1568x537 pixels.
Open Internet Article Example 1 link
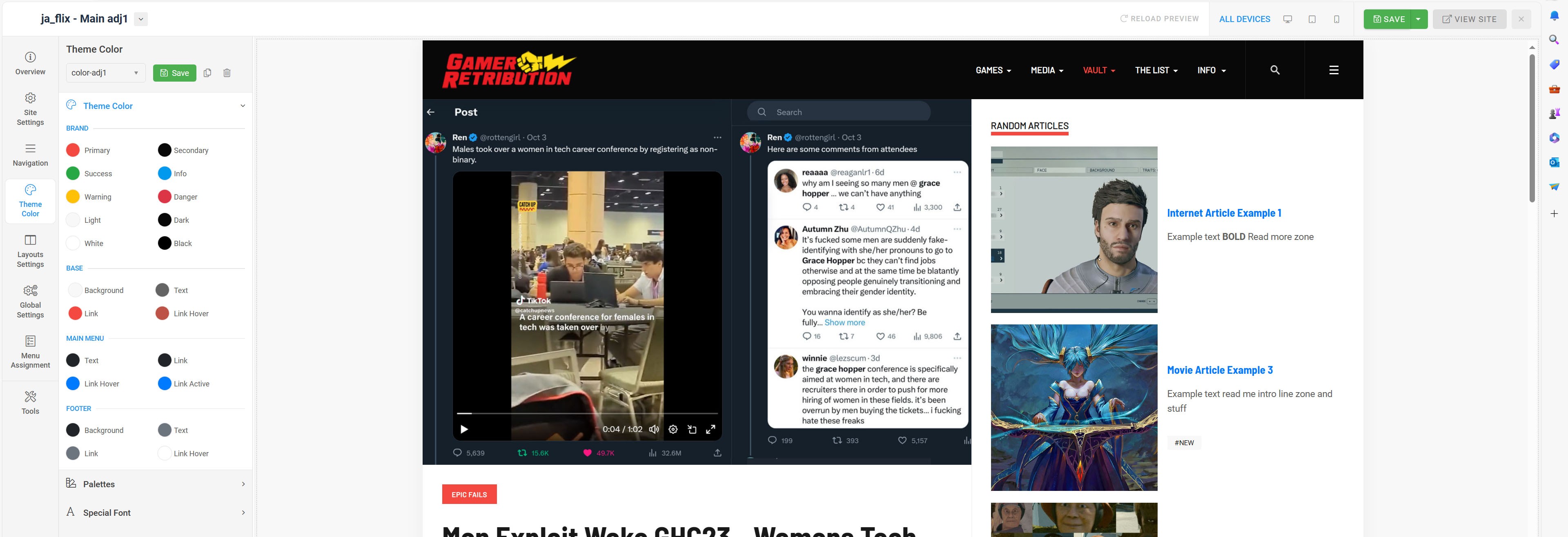[1223, 213]
